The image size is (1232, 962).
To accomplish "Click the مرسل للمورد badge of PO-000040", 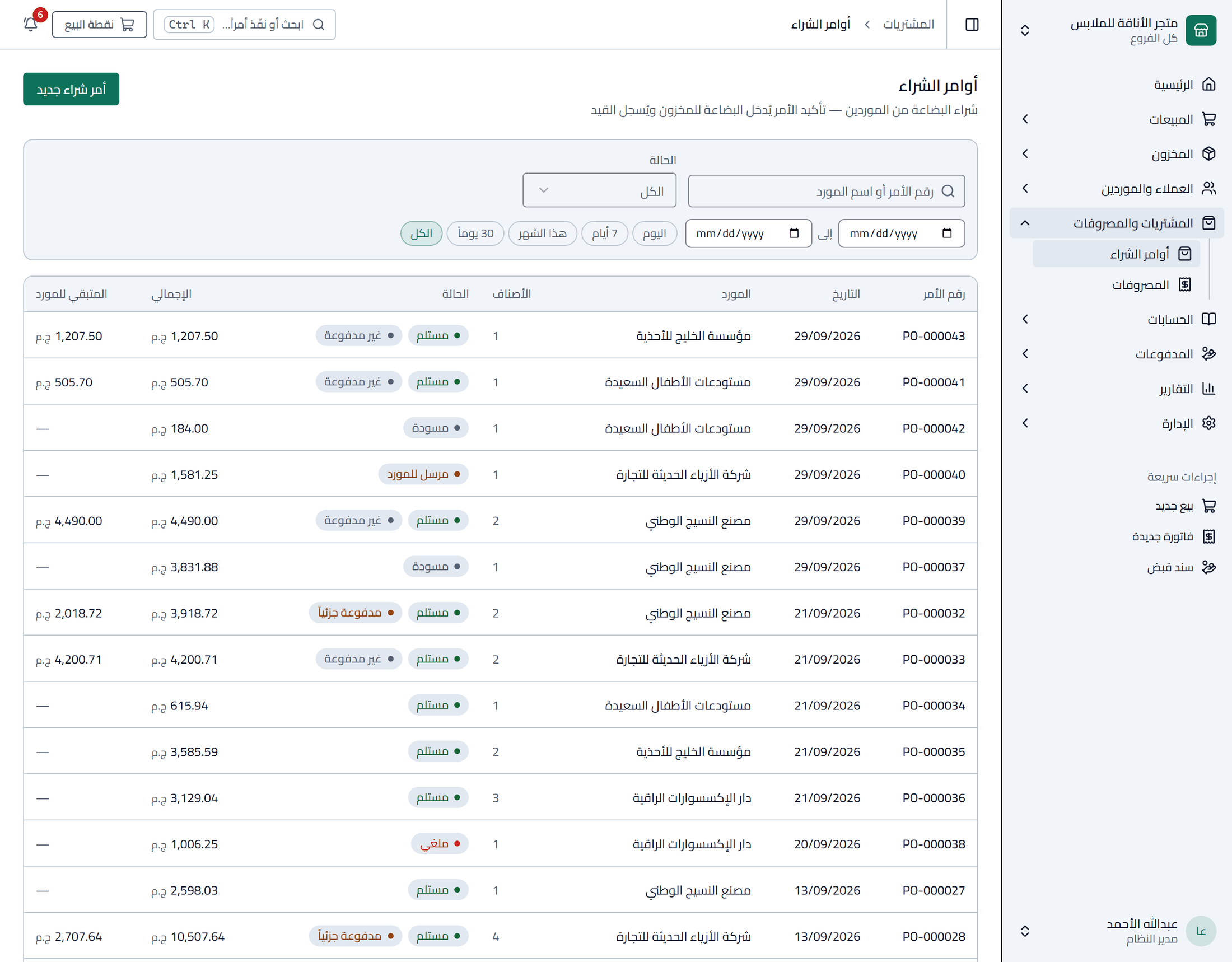I will (x=423, y=474).
